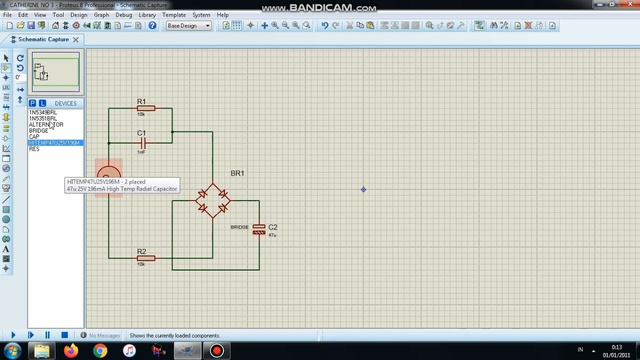Open the View menu
Viewport: 640px width, 360px height.
click(40, 15)
